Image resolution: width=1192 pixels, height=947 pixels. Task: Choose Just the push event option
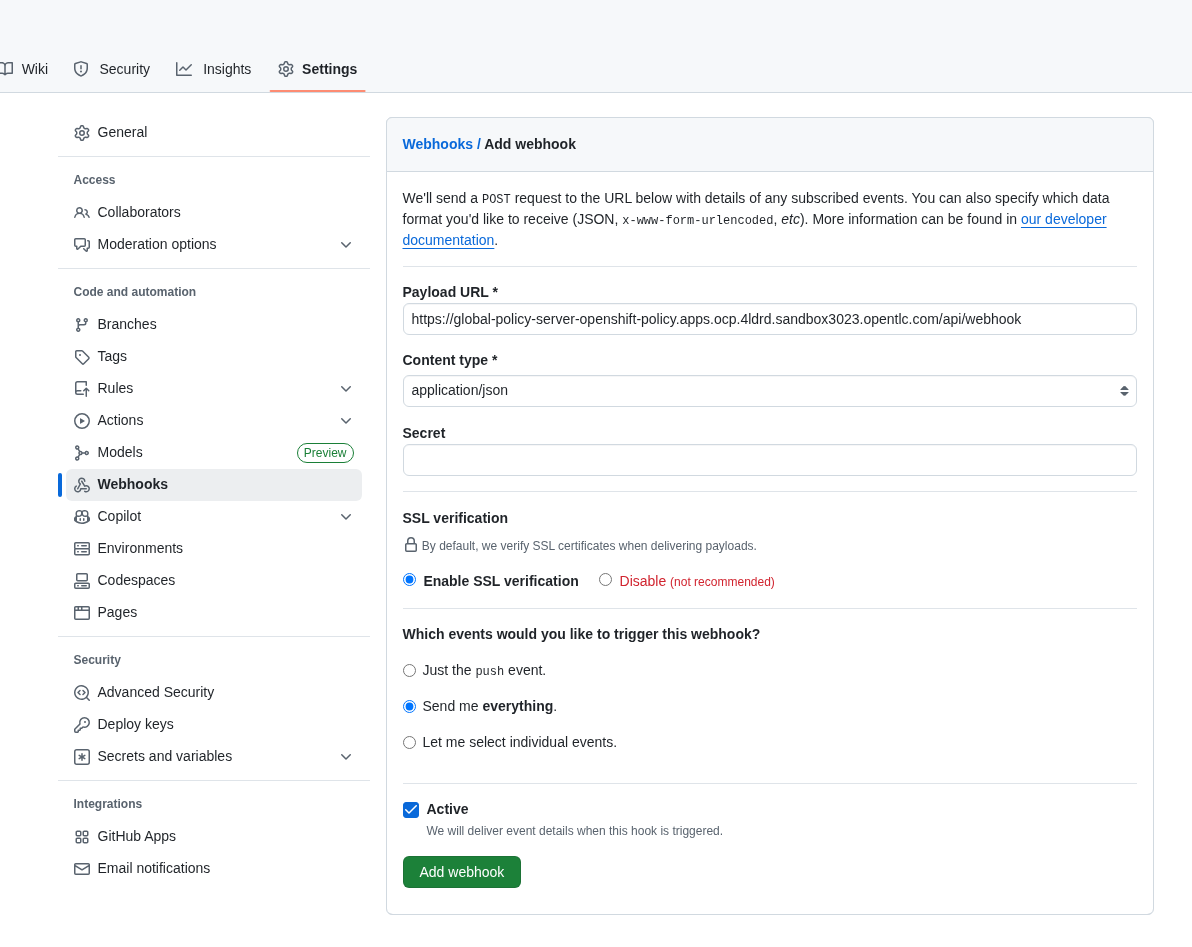pos(410,670)
